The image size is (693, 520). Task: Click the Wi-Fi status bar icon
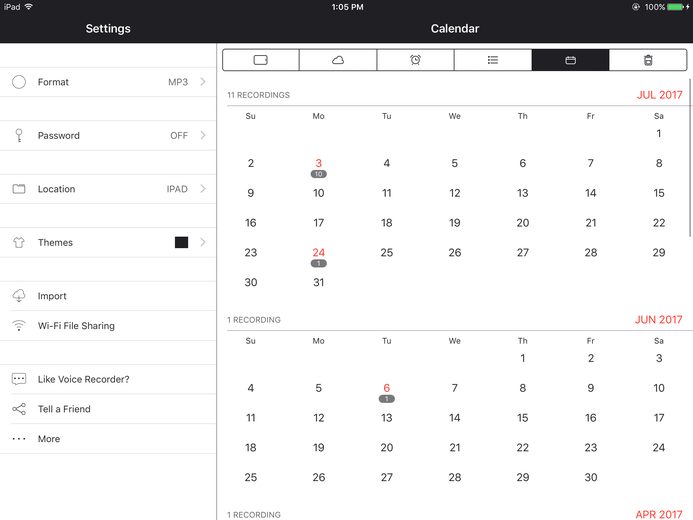tap(29, 7)
